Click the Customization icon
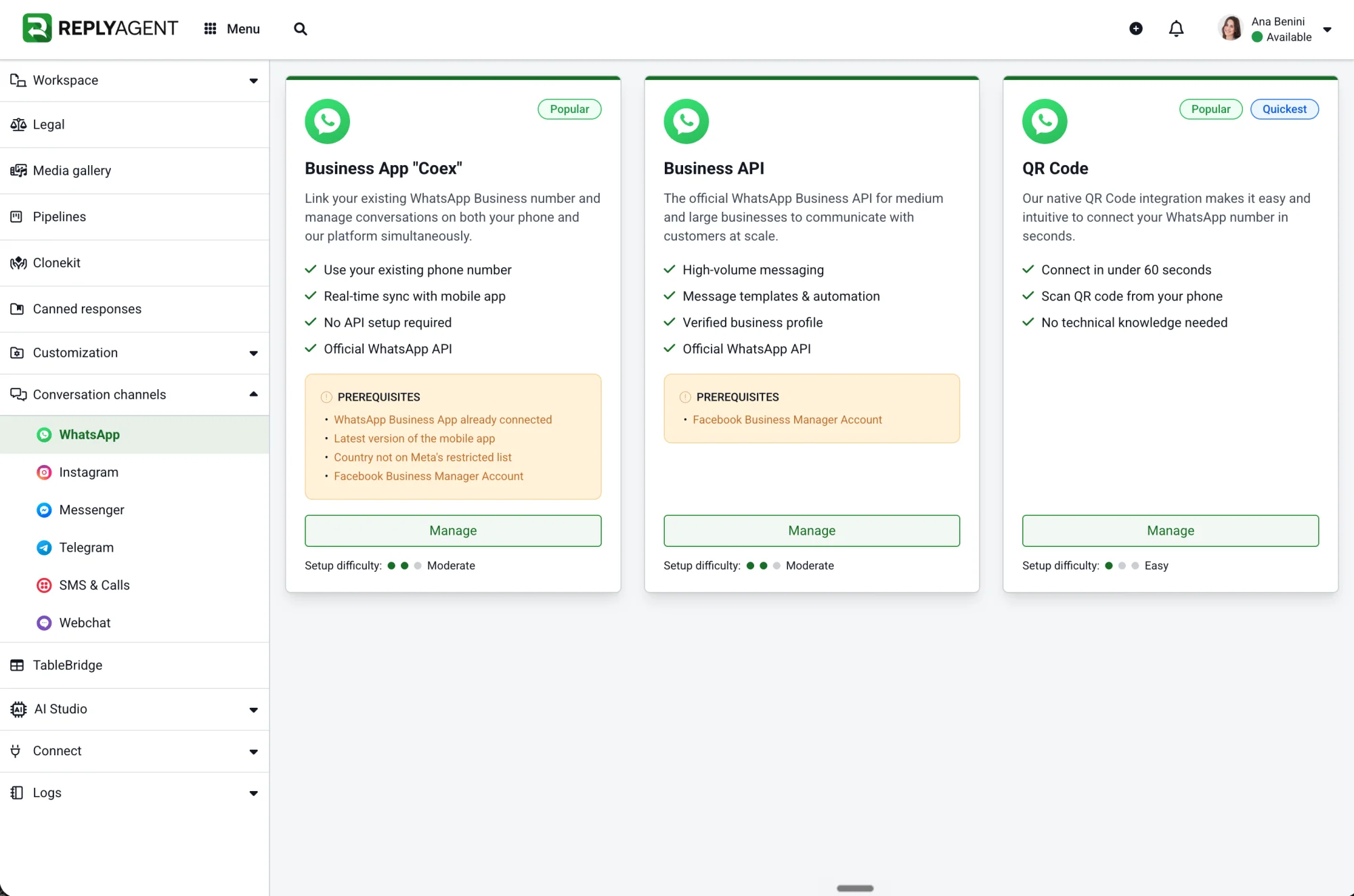The width and height of the screenshot is (1354, 896). coord(17,353)
